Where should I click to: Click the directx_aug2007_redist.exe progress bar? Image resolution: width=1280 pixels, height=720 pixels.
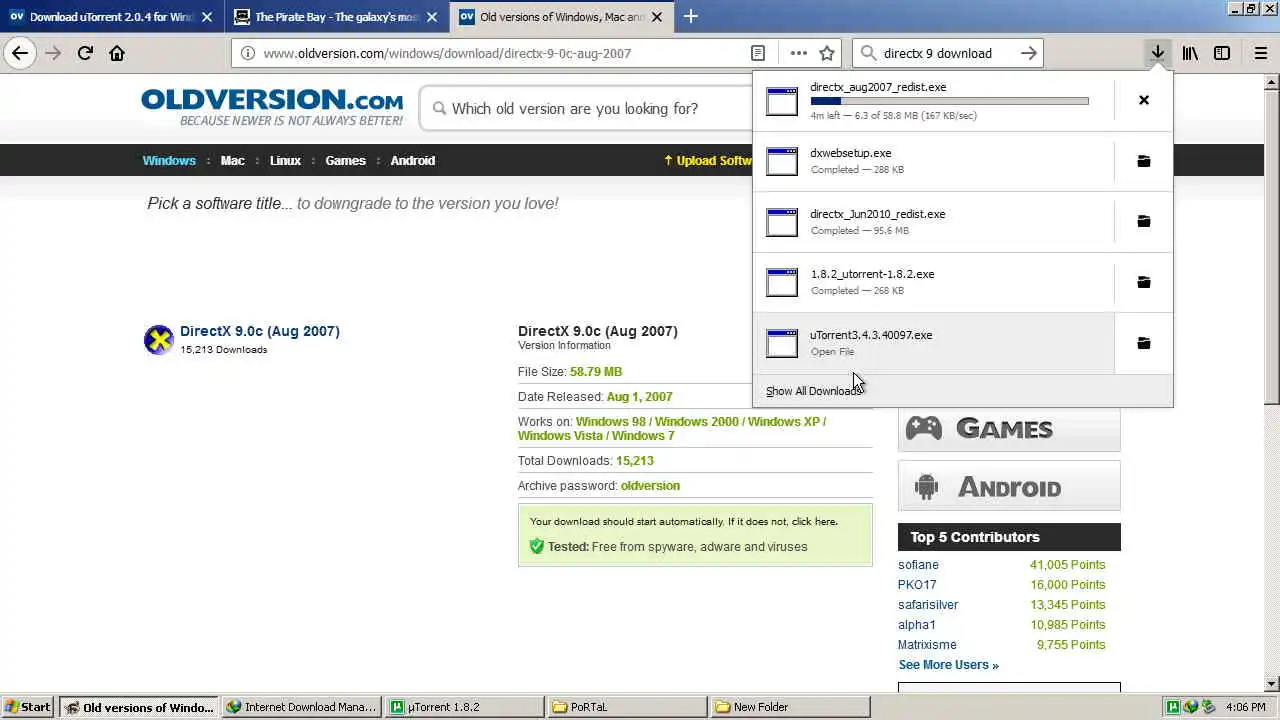coord(949,101)
